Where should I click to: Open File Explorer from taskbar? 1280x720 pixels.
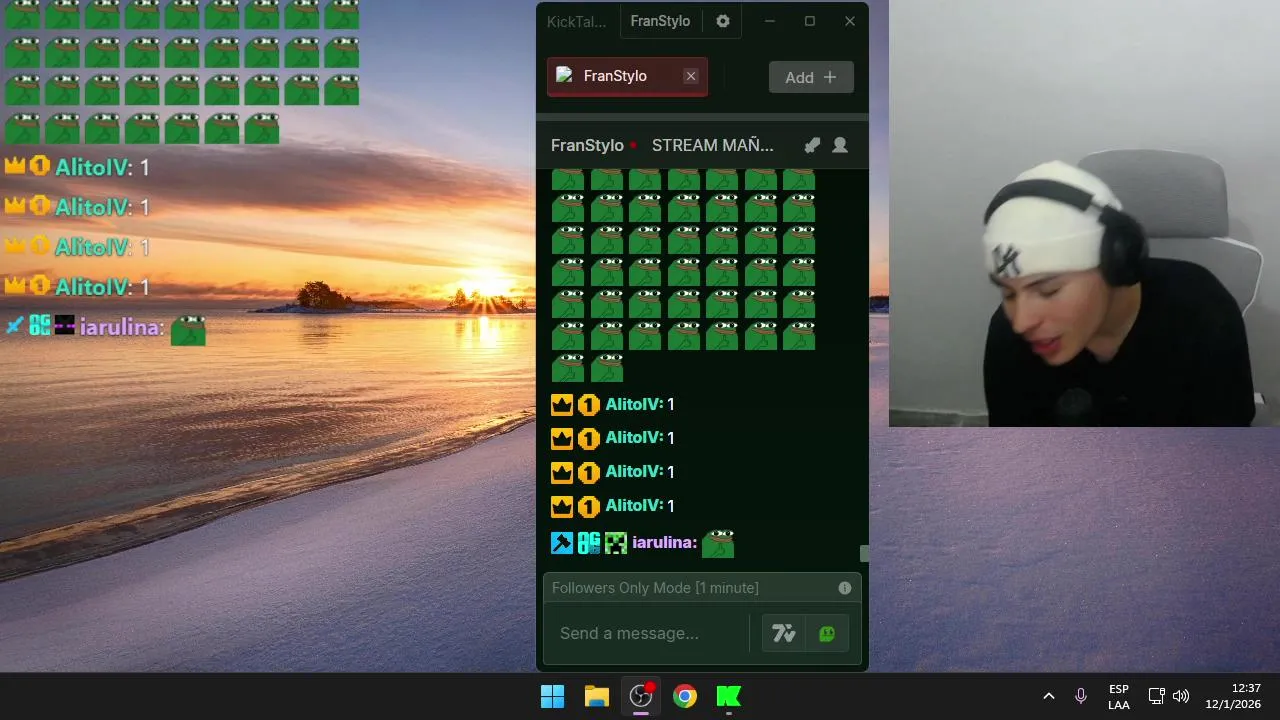pos(597,696)
